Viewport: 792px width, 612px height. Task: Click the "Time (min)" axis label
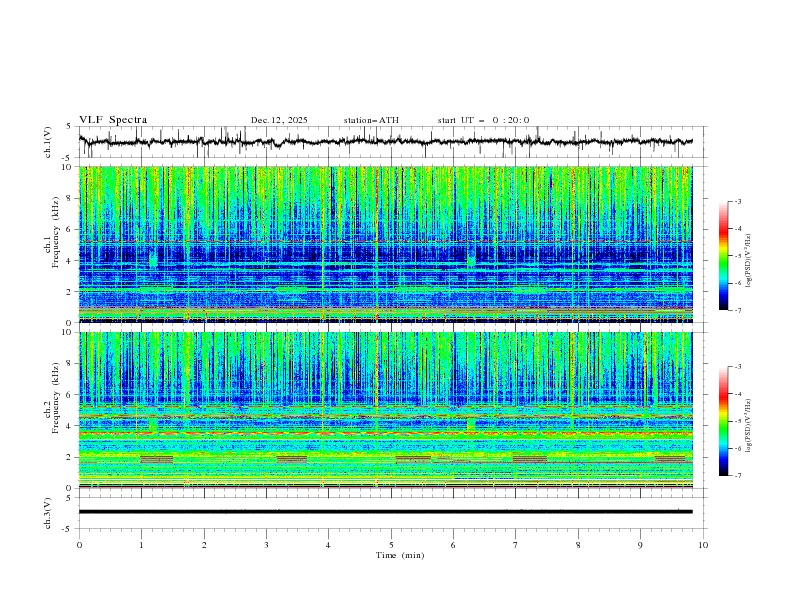click(400, 555)
